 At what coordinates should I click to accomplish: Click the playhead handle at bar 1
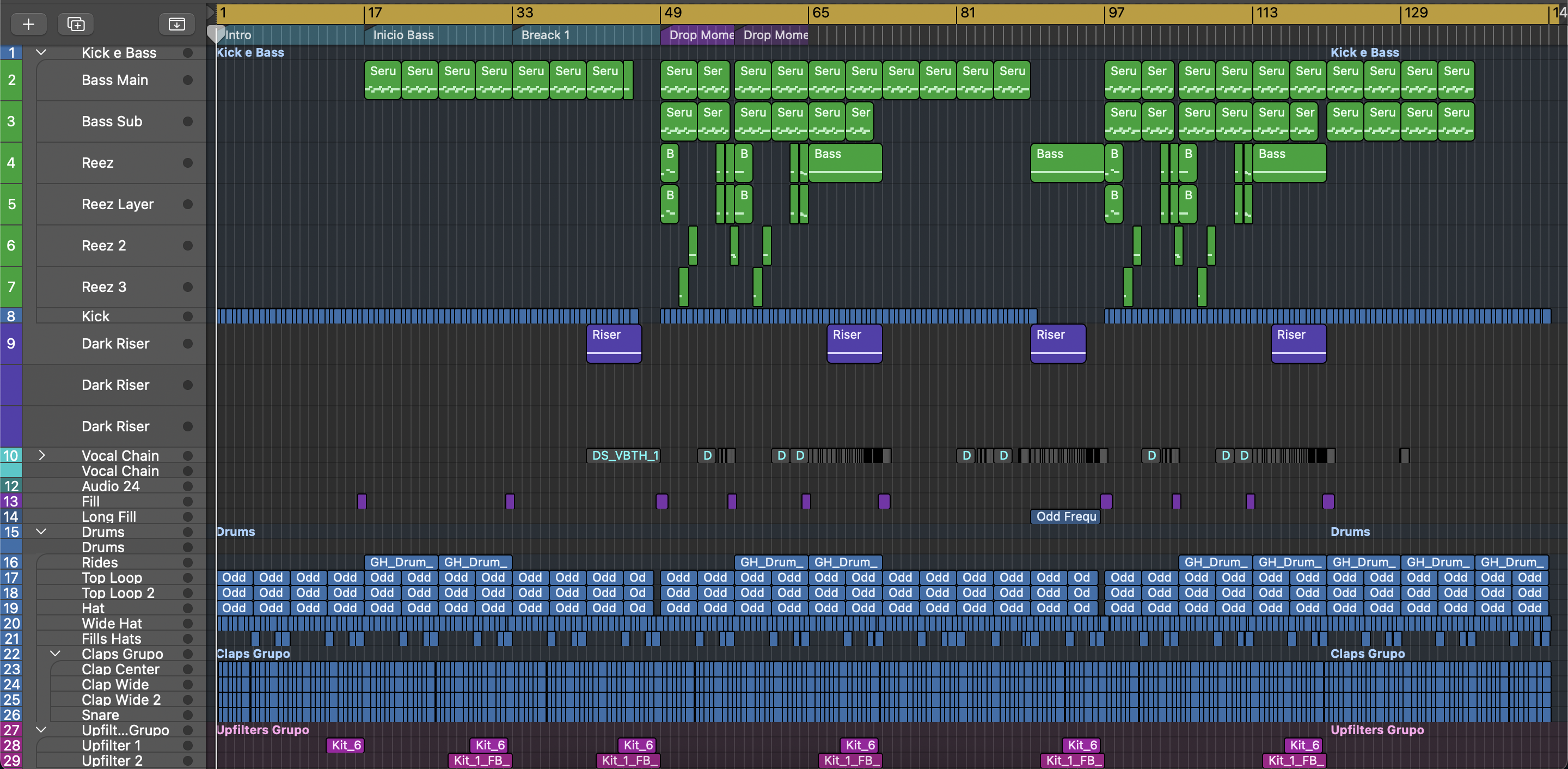[216, 33]
